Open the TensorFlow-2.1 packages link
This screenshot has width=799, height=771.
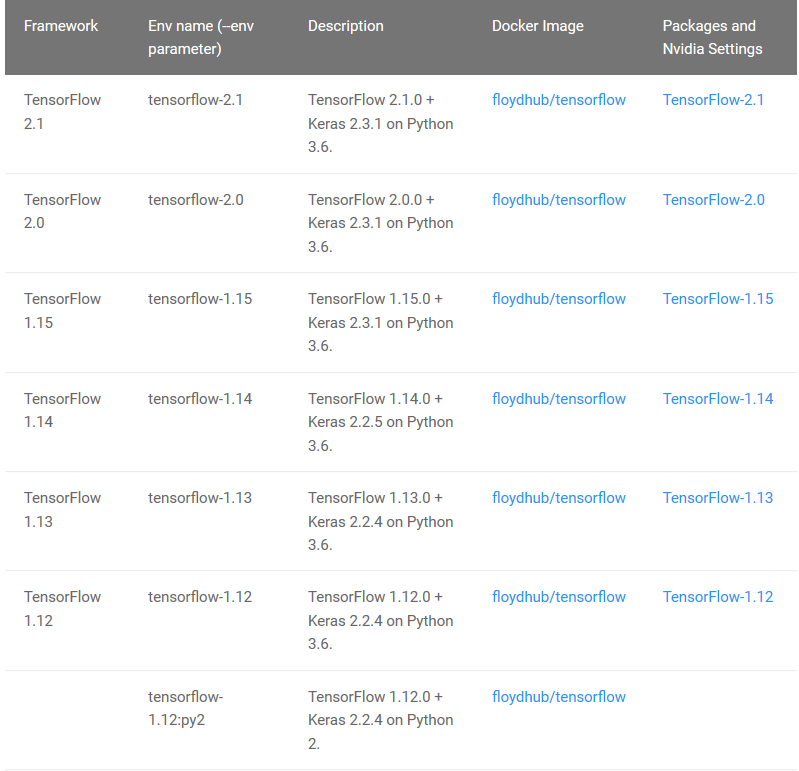(x=713, y=100)
